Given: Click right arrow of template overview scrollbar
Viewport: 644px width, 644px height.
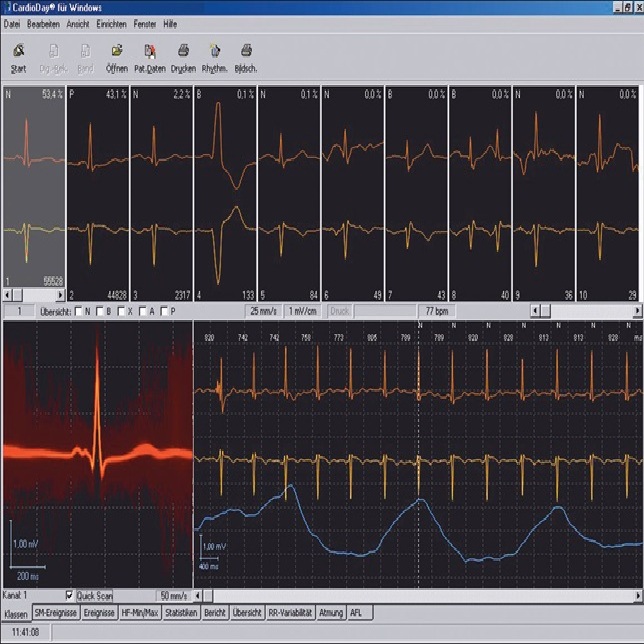Looking at the screenshot, I should (637, 311).
